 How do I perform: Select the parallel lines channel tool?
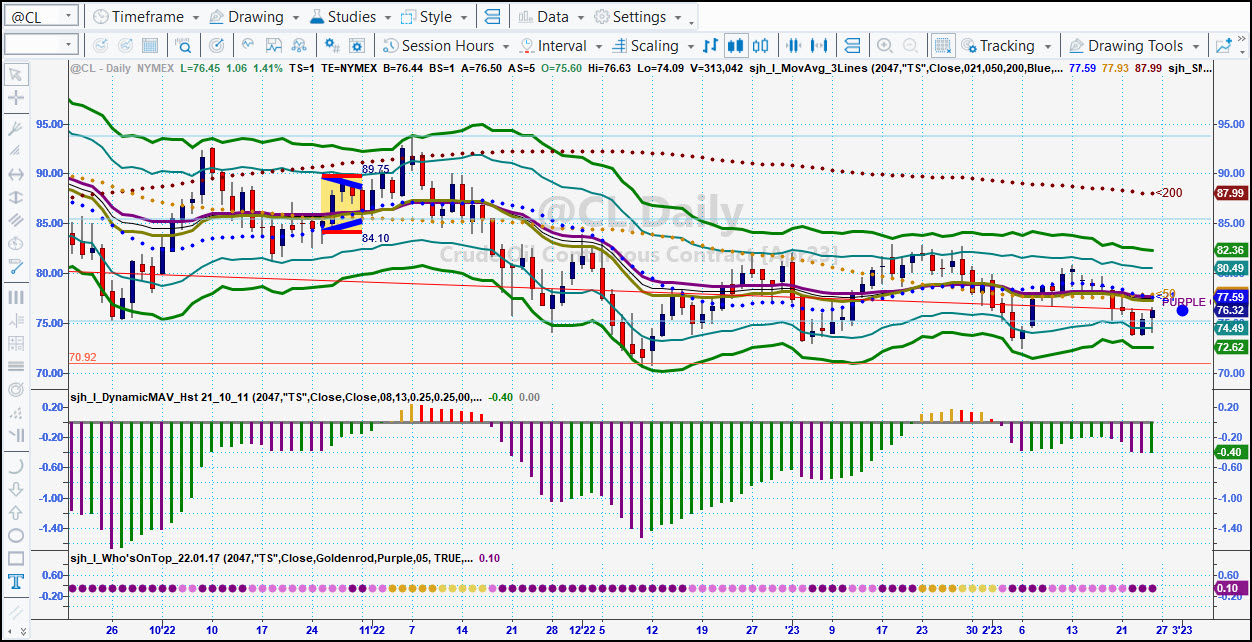16,221
